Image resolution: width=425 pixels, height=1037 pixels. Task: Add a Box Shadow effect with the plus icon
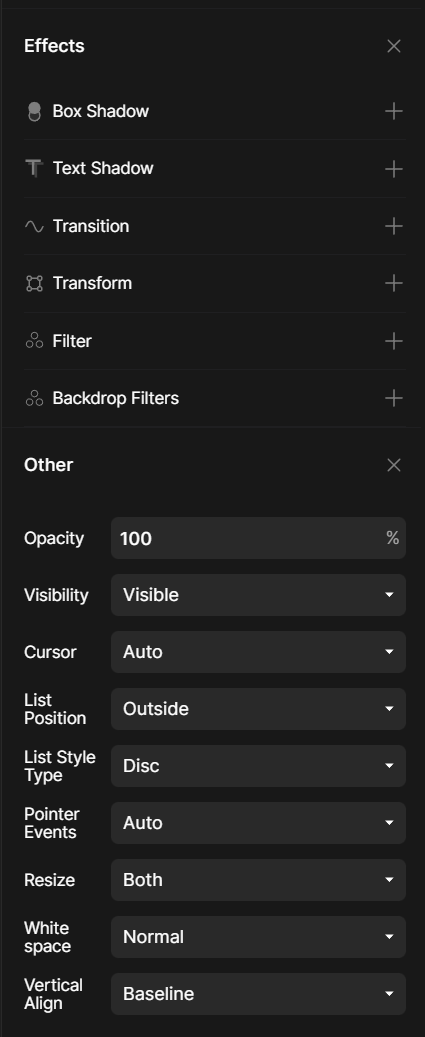coord(394,111)
